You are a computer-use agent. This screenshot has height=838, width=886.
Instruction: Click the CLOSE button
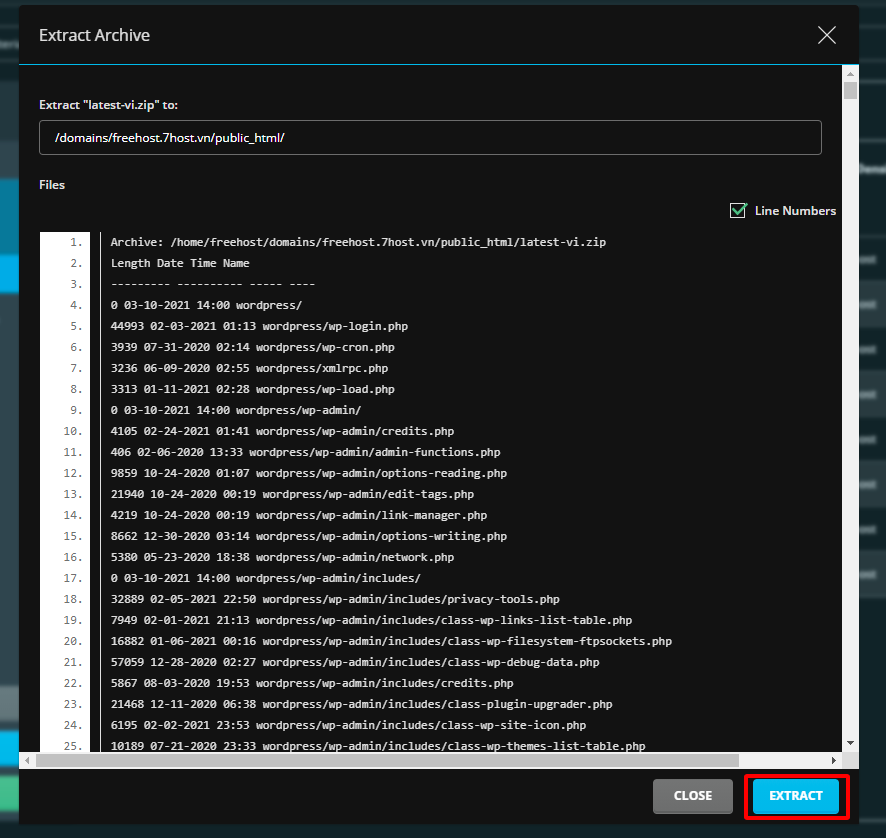(x=693, y=796)
